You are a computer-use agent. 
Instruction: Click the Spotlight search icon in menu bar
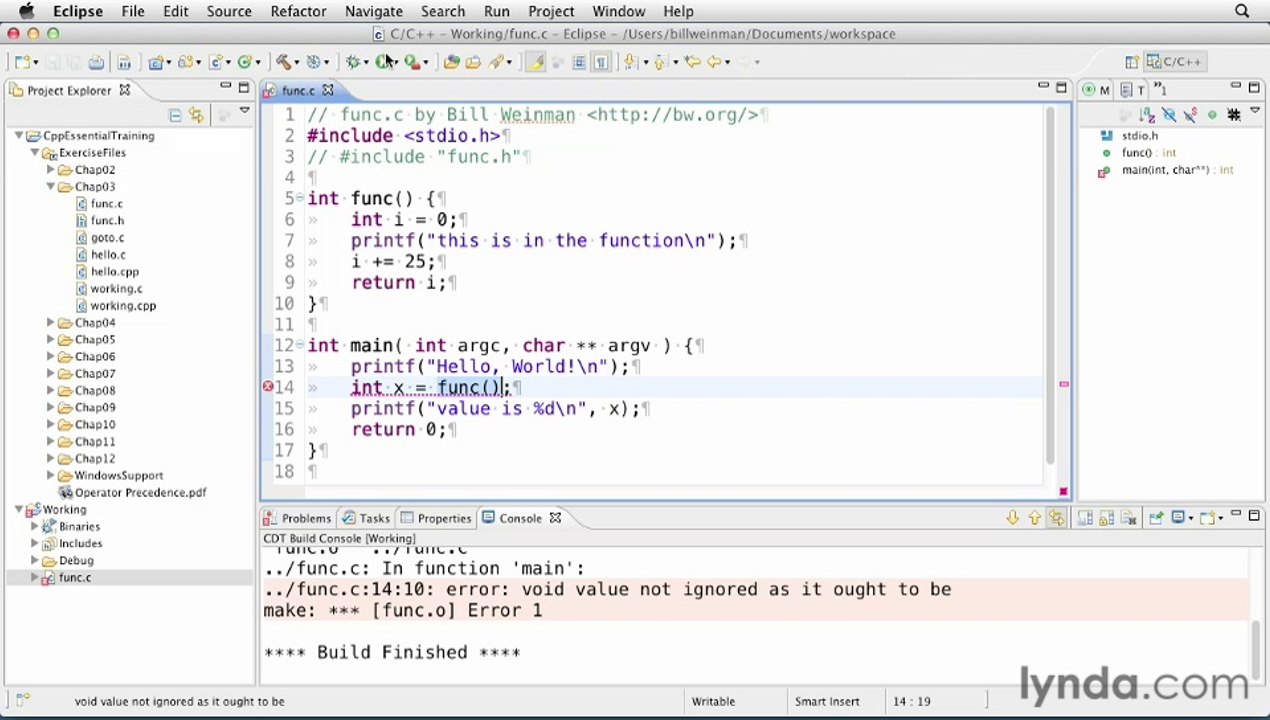click(x=1242, y=11)
